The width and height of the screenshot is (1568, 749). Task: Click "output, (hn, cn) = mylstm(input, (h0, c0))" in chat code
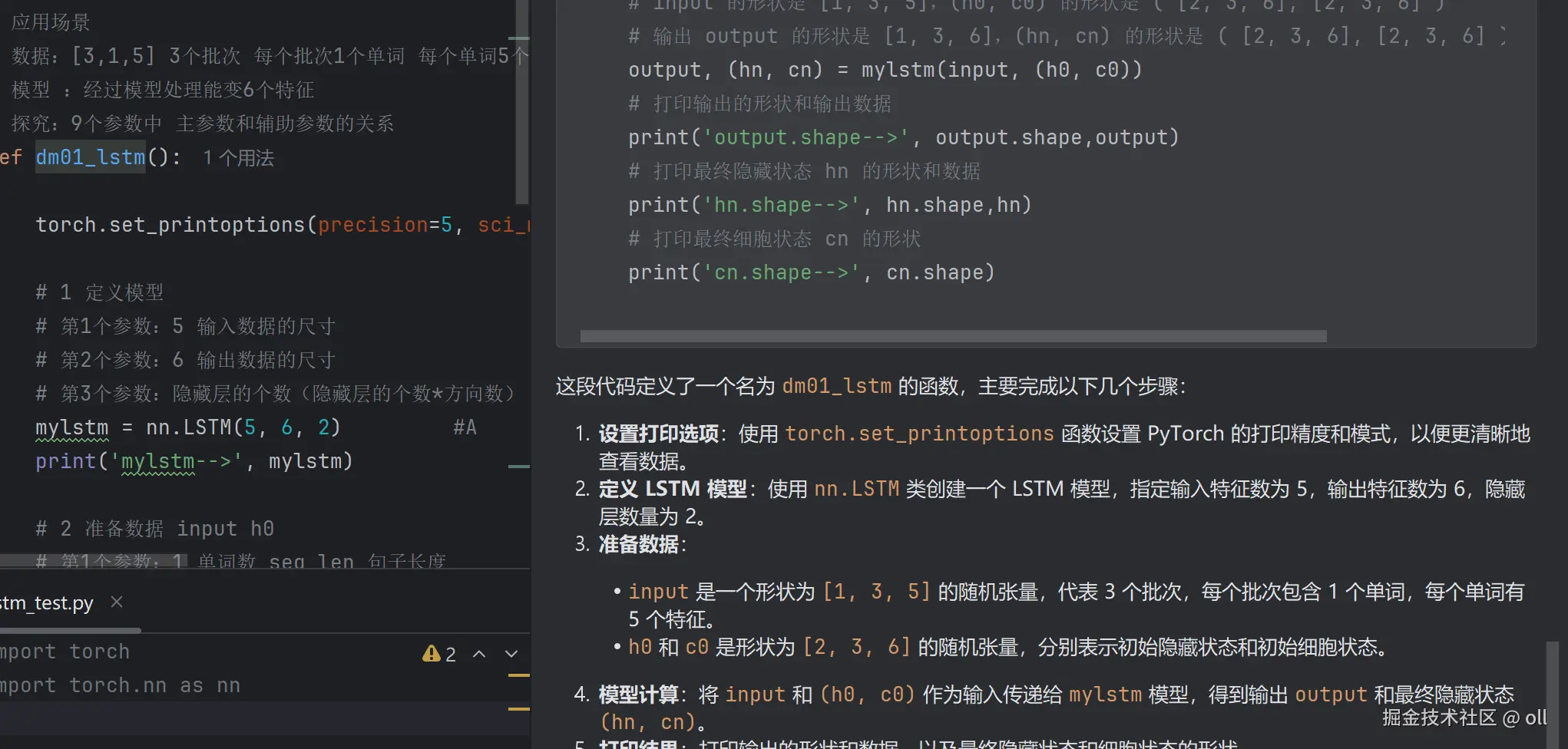(885, 70)
